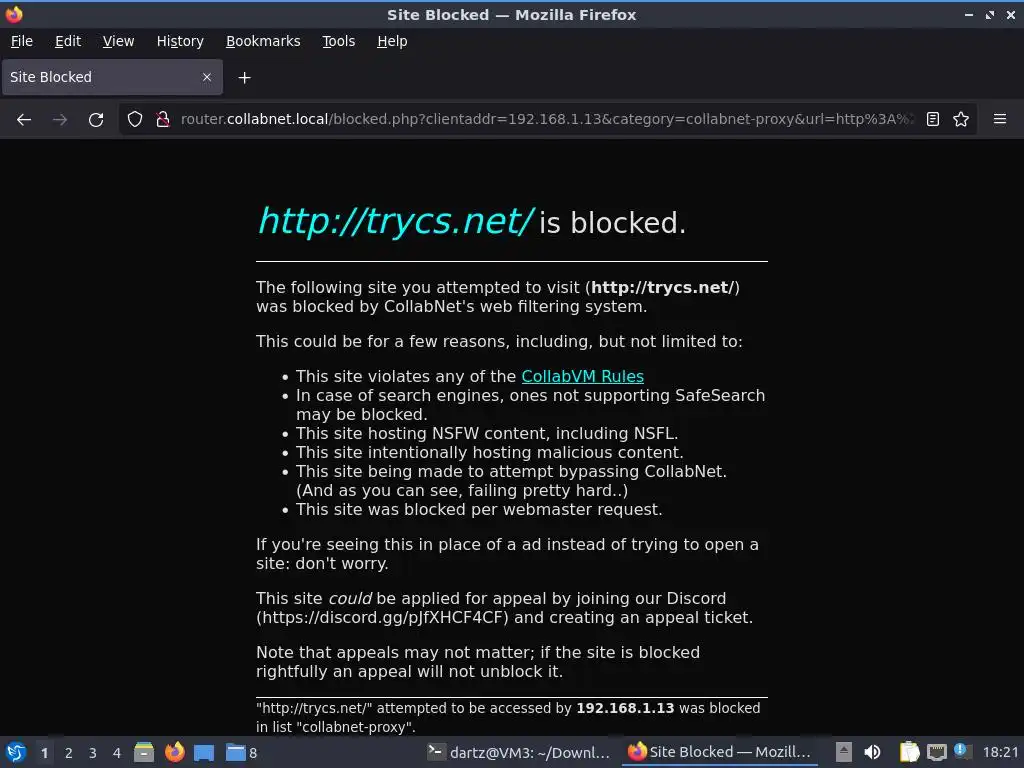Screen dimensions: 1024x768
Task: Switch to workspace 1
Action: point(44,753)
